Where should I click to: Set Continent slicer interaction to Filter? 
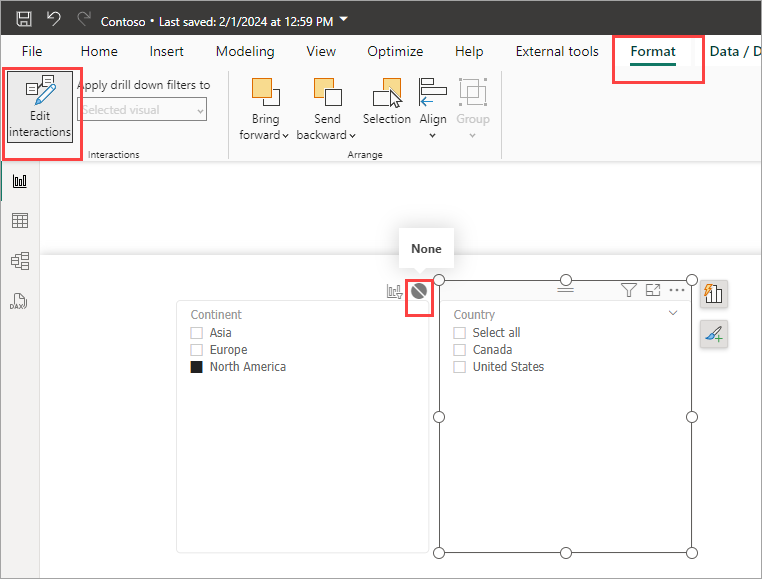click(x=394, y=291)
